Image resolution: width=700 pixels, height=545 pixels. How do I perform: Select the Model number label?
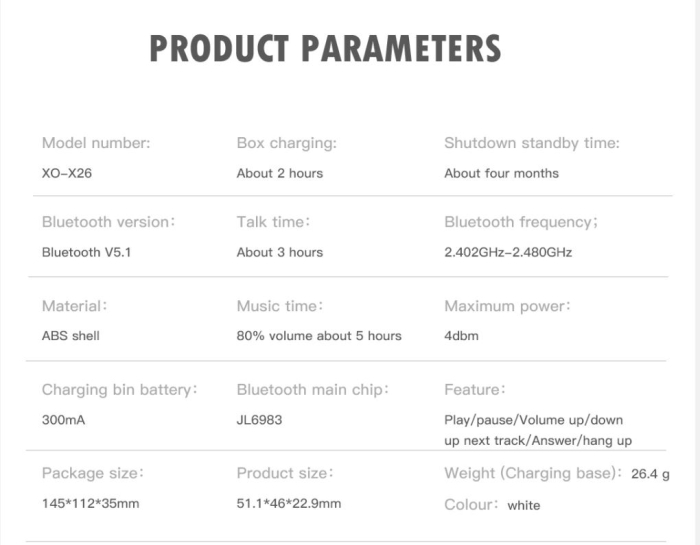pos(96,143)
